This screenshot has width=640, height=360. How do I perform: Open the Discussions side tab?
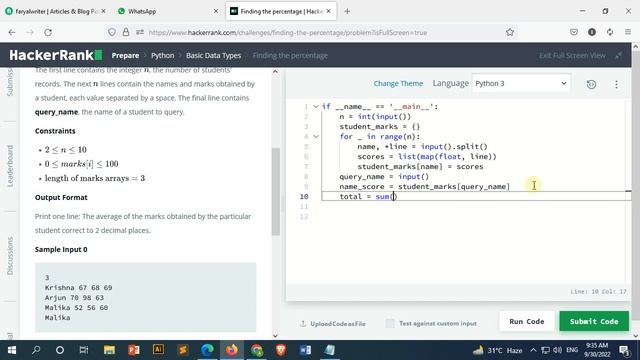coord(10,256)
